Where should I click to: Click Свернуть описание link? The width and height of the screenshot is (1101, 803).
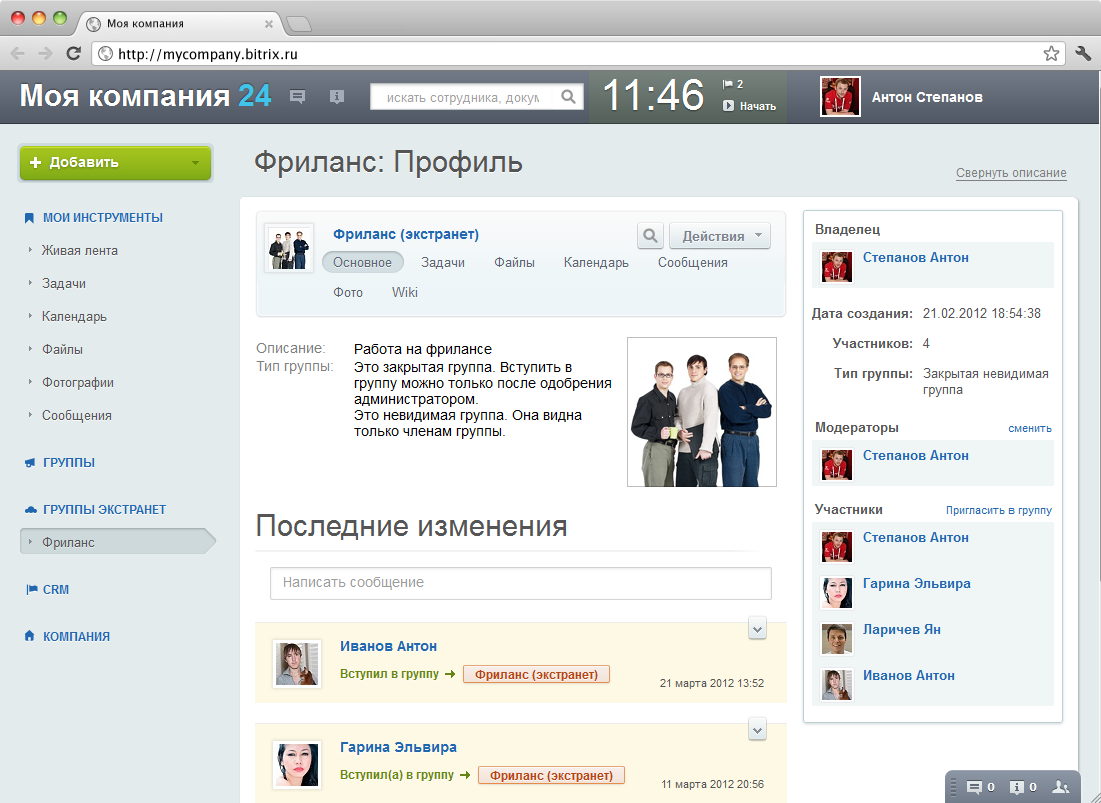(1011, 173)
